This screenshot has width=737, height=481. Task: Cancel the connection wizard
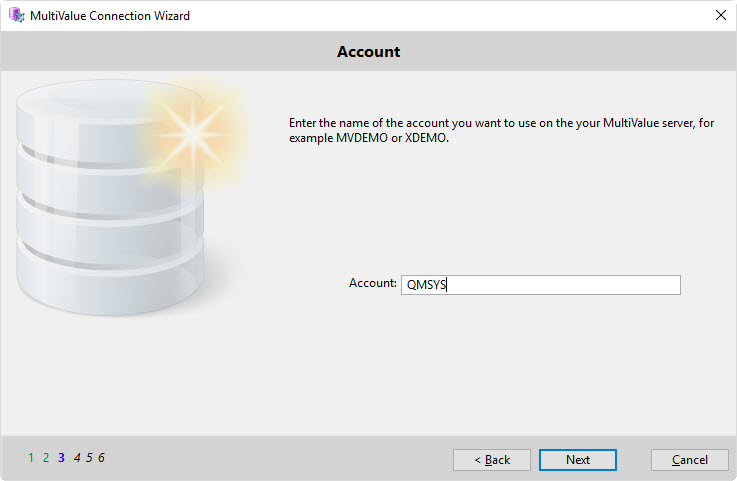point(690,459)
